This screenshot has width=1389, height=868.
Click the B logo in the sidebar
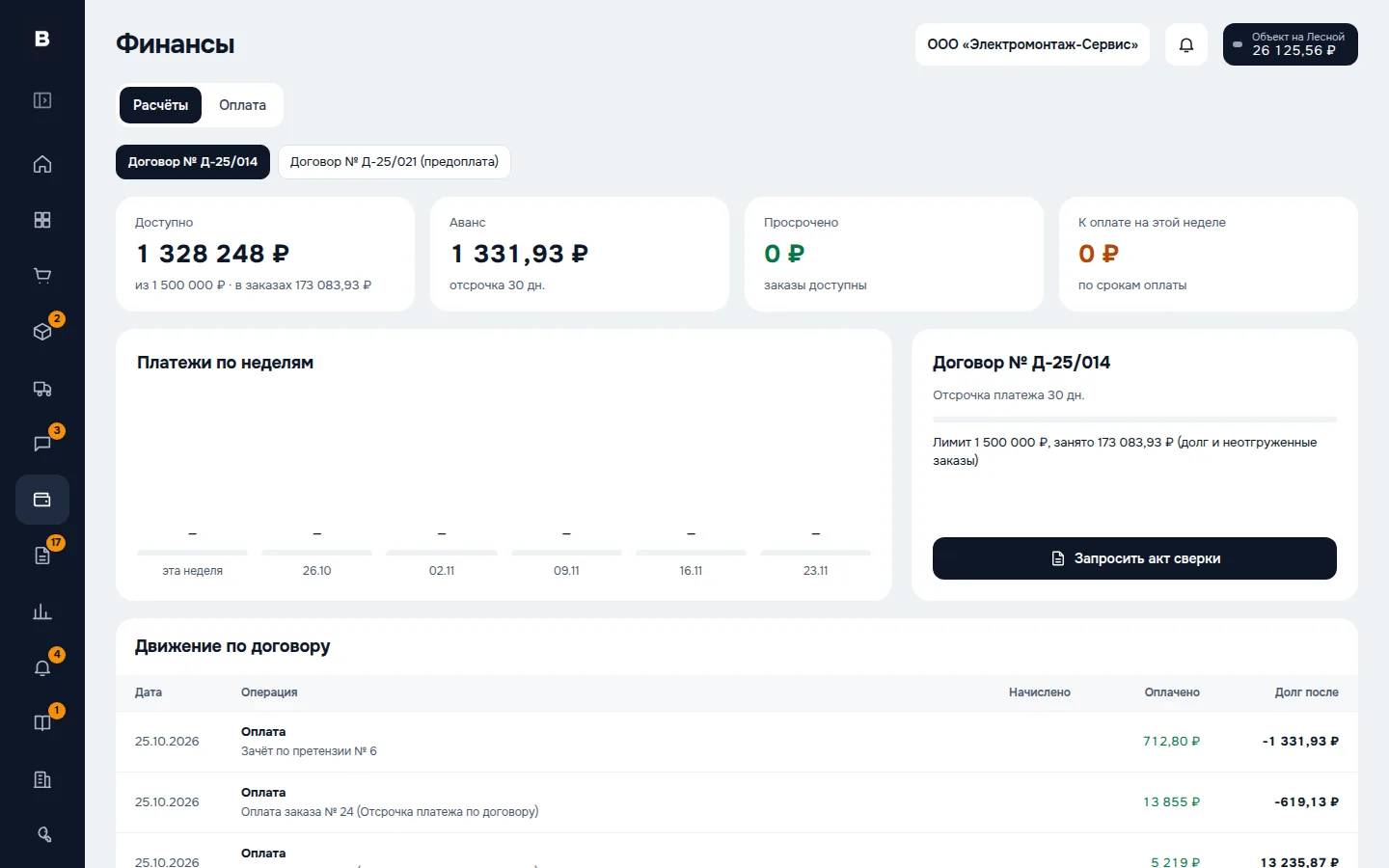[42, 39]
